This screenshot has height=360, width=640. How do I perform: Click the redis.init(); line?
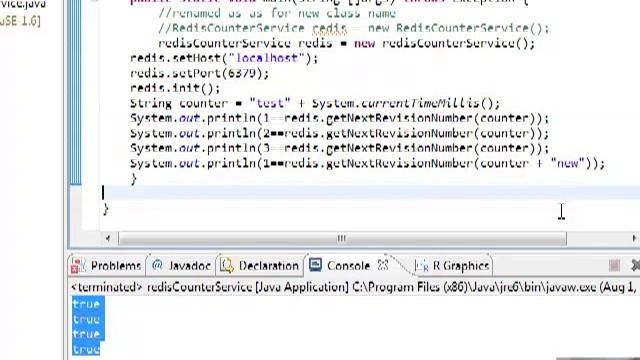pyautogui.click(x=175, y=88)
